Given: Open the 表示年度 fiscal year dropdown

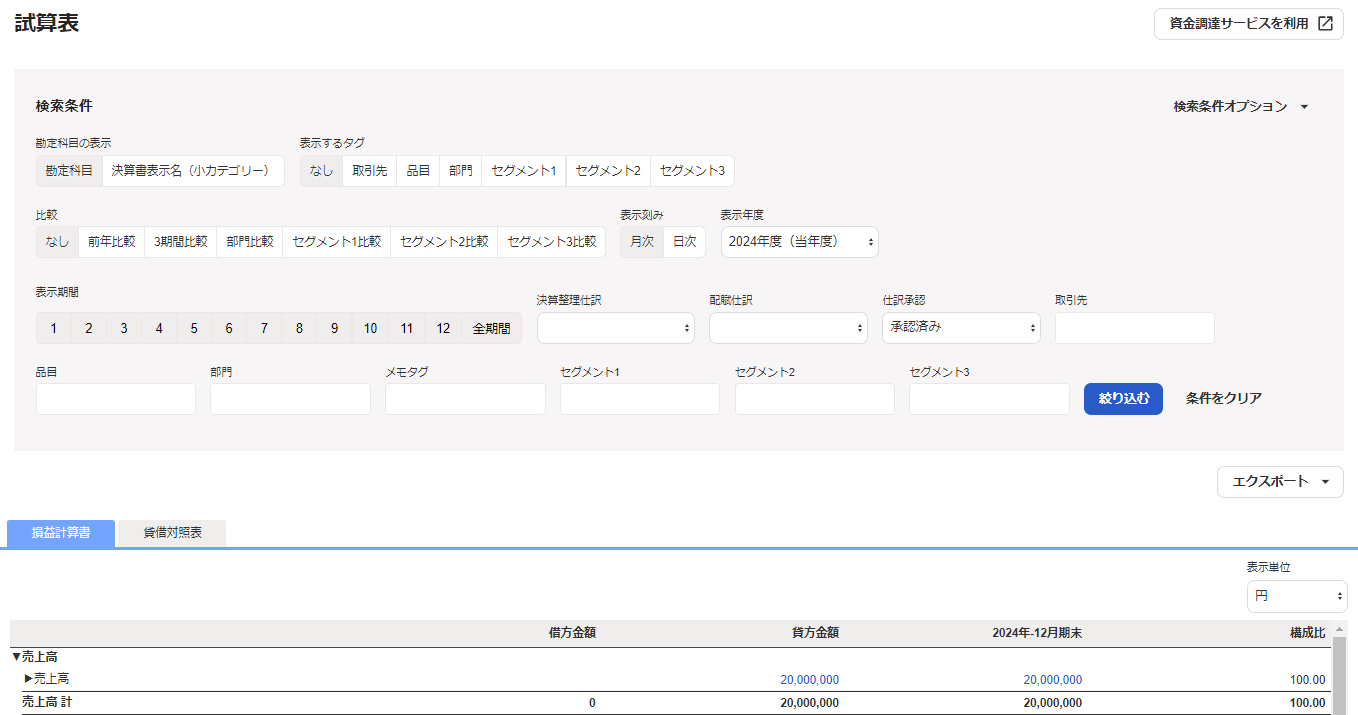Looking at the screenshot, I should click(x=799, y=242).
